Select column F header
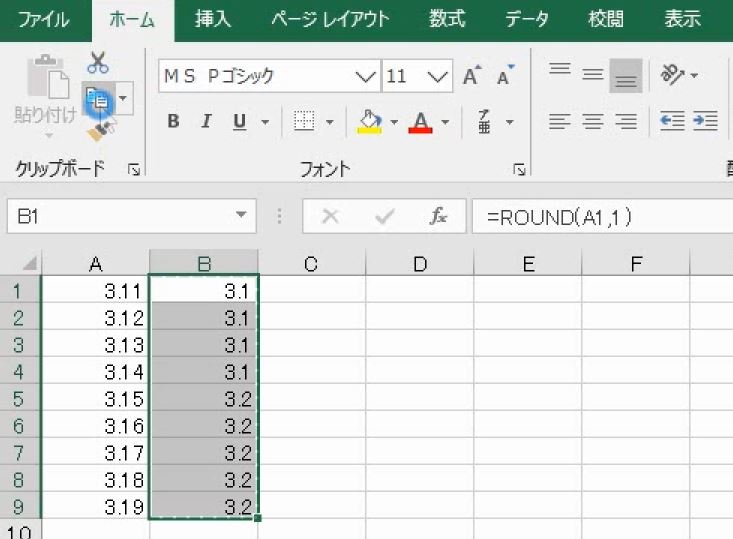The height and width of the screenshot is (539, 733). 636,263
